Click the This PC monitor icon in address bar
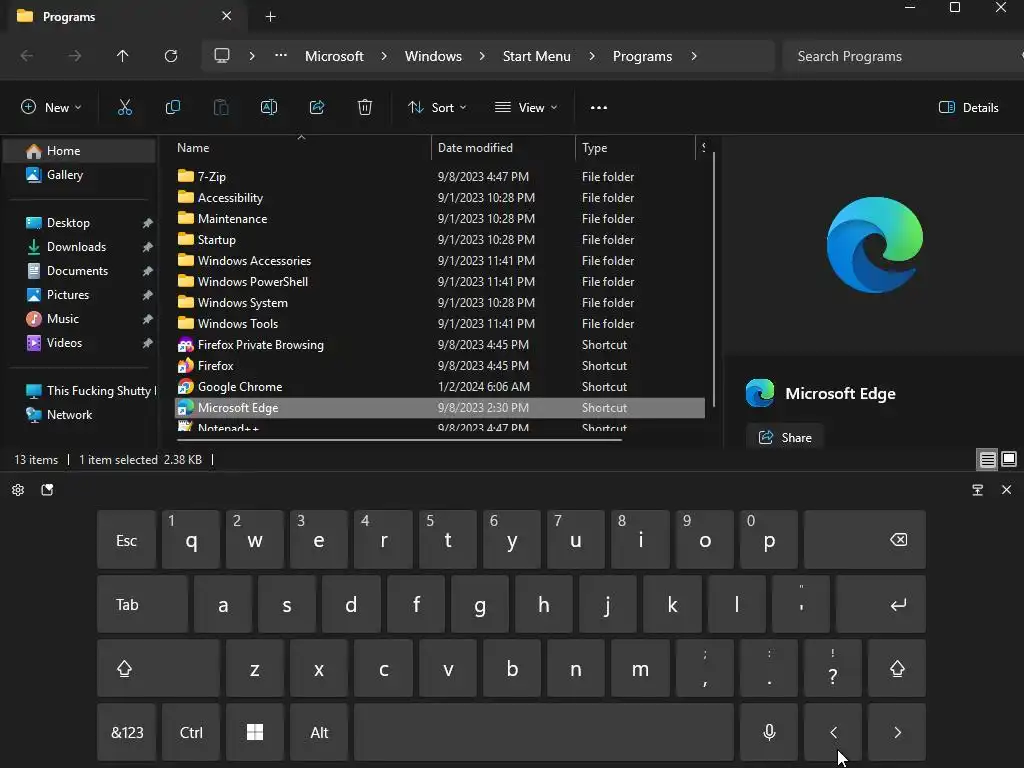This screenshot has width=1024, height=768. tap(222, 56)
